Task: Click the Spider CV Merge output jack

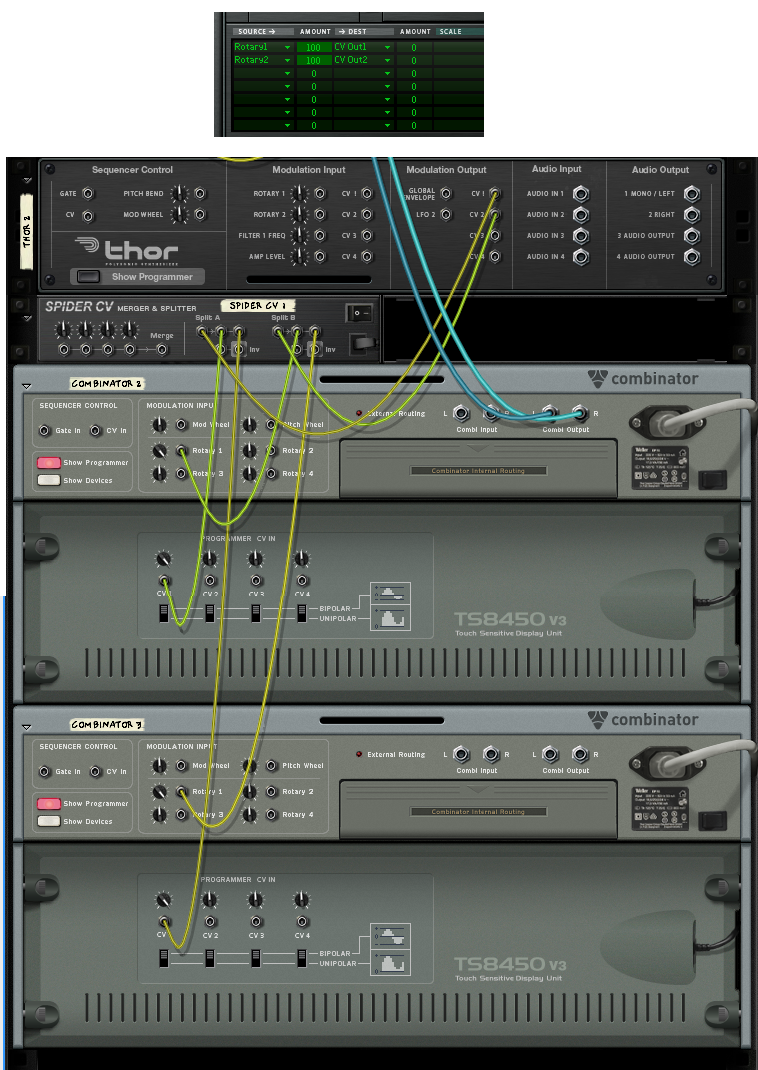Action: pyautogui.click(x=162, y=350)
